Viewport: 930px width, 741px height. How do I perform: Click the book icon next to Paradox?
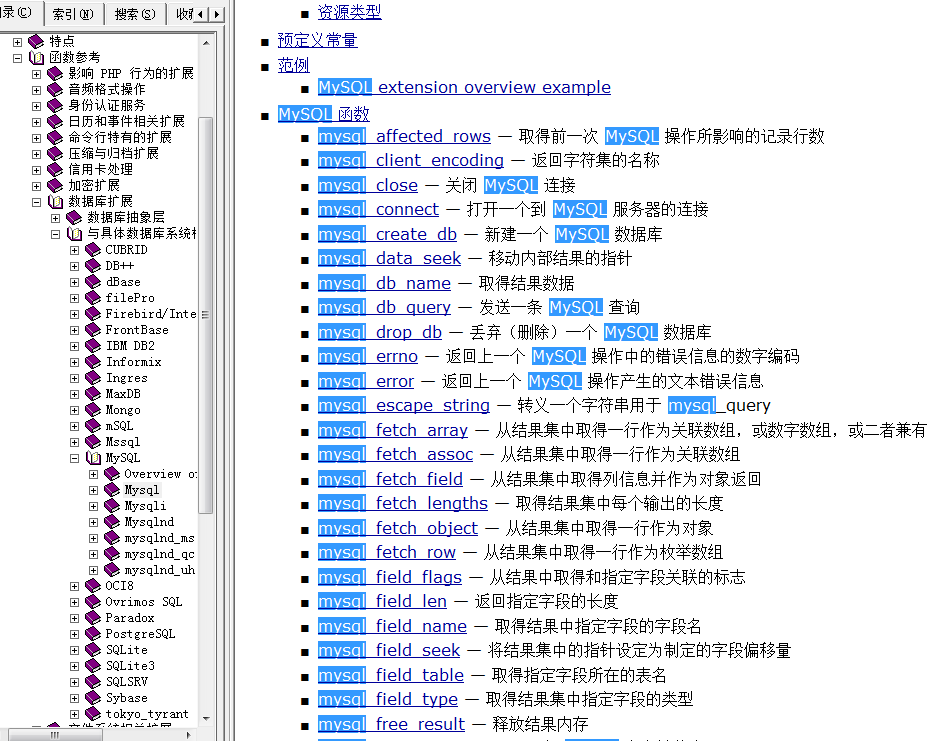(93, 618)
